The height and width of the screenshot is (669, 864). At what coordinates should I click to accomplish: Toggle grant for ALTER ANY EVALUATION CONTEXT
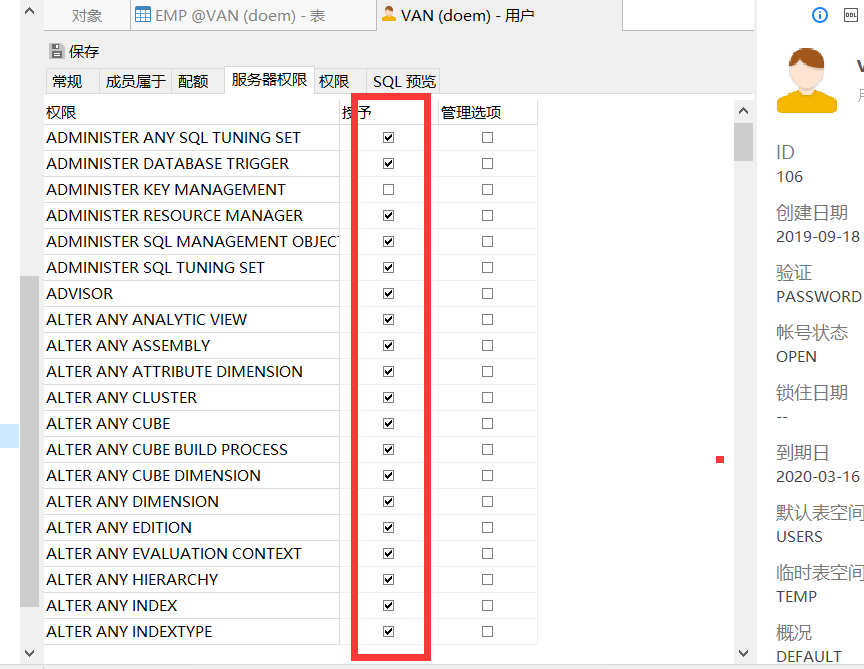point(388,554)
